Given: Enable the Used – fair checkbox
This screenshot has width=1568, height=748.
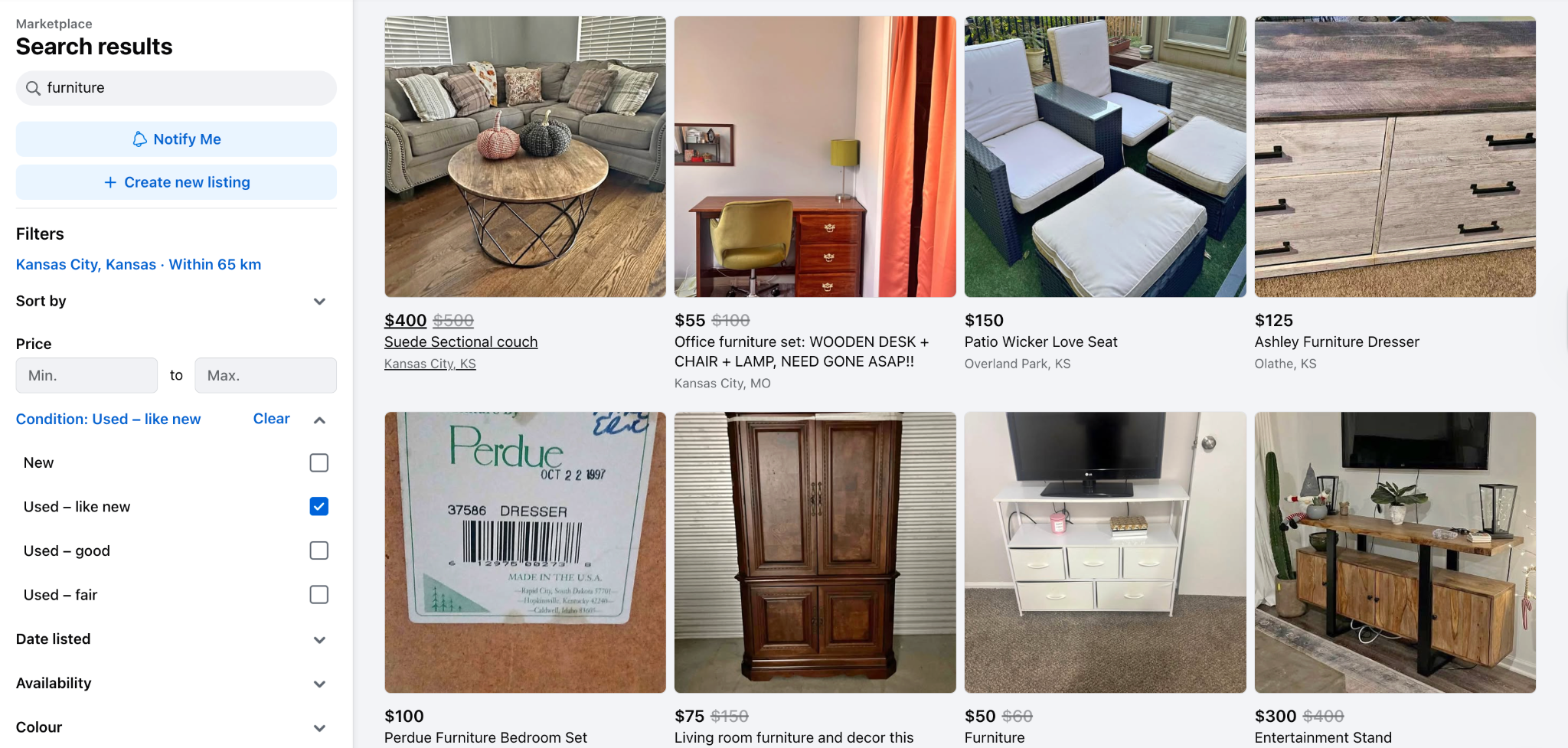Looking at the screenshot, I should (319, 595).
